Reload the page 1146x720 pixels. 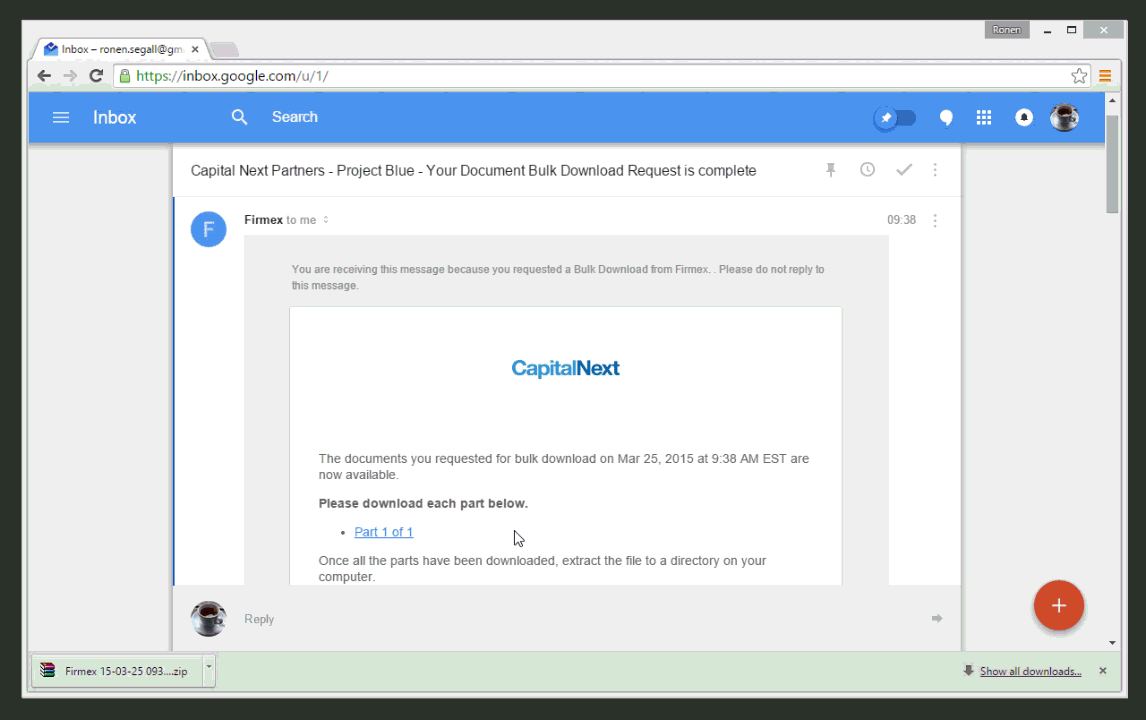coord(96,75)
